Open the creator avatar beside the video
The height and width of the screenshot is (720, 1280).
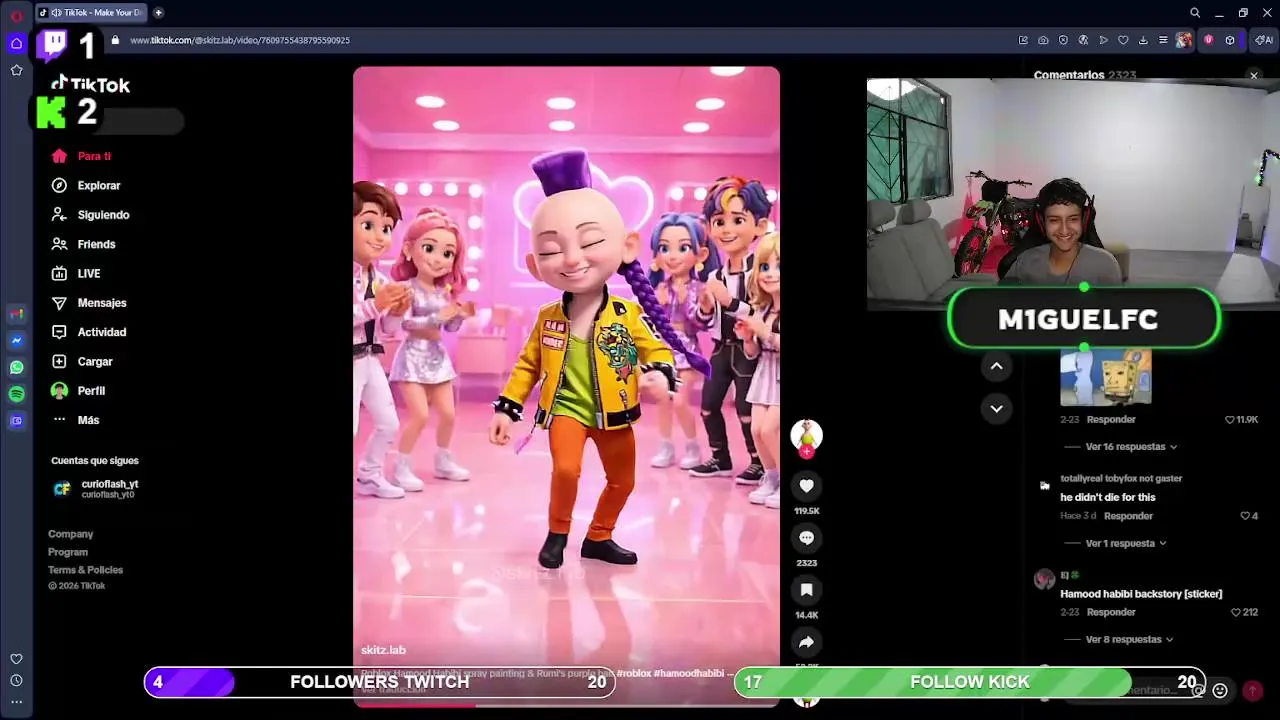click(806, 435)
